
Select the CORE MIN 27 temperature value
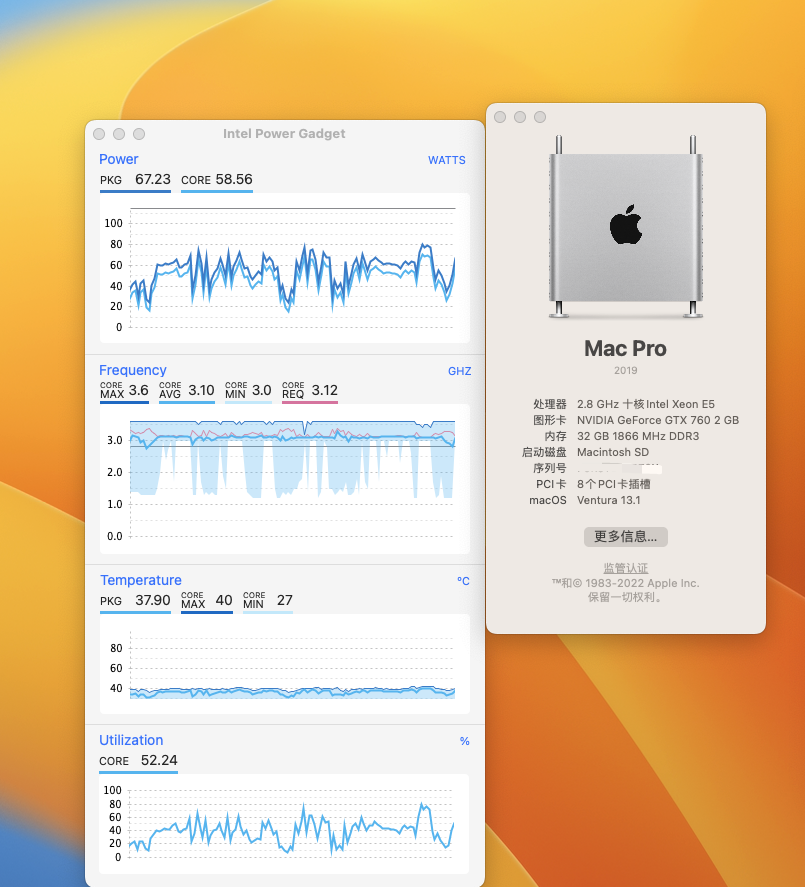click(x=268, y=601)
